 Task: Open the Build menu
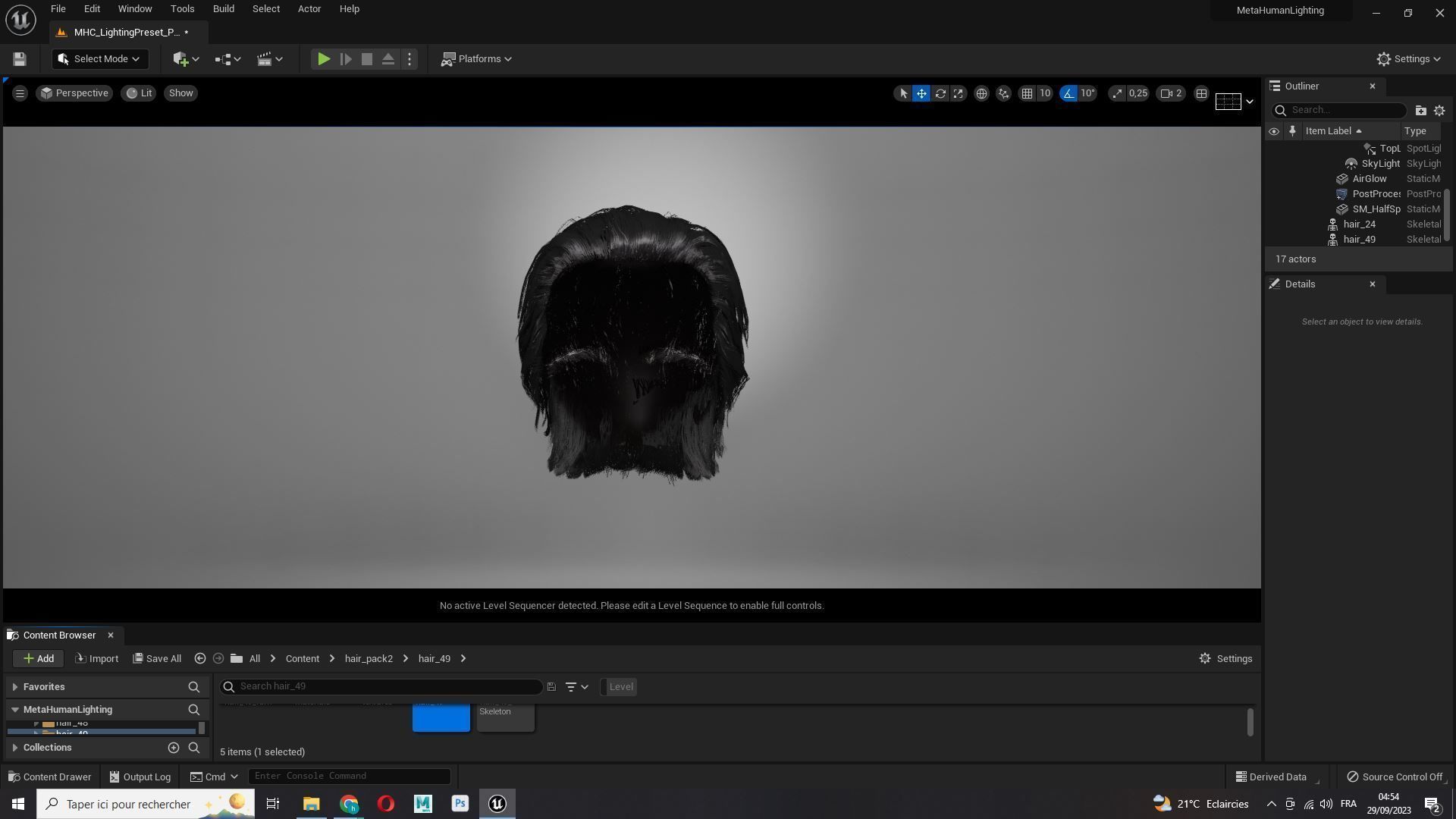tap(223, 9)
